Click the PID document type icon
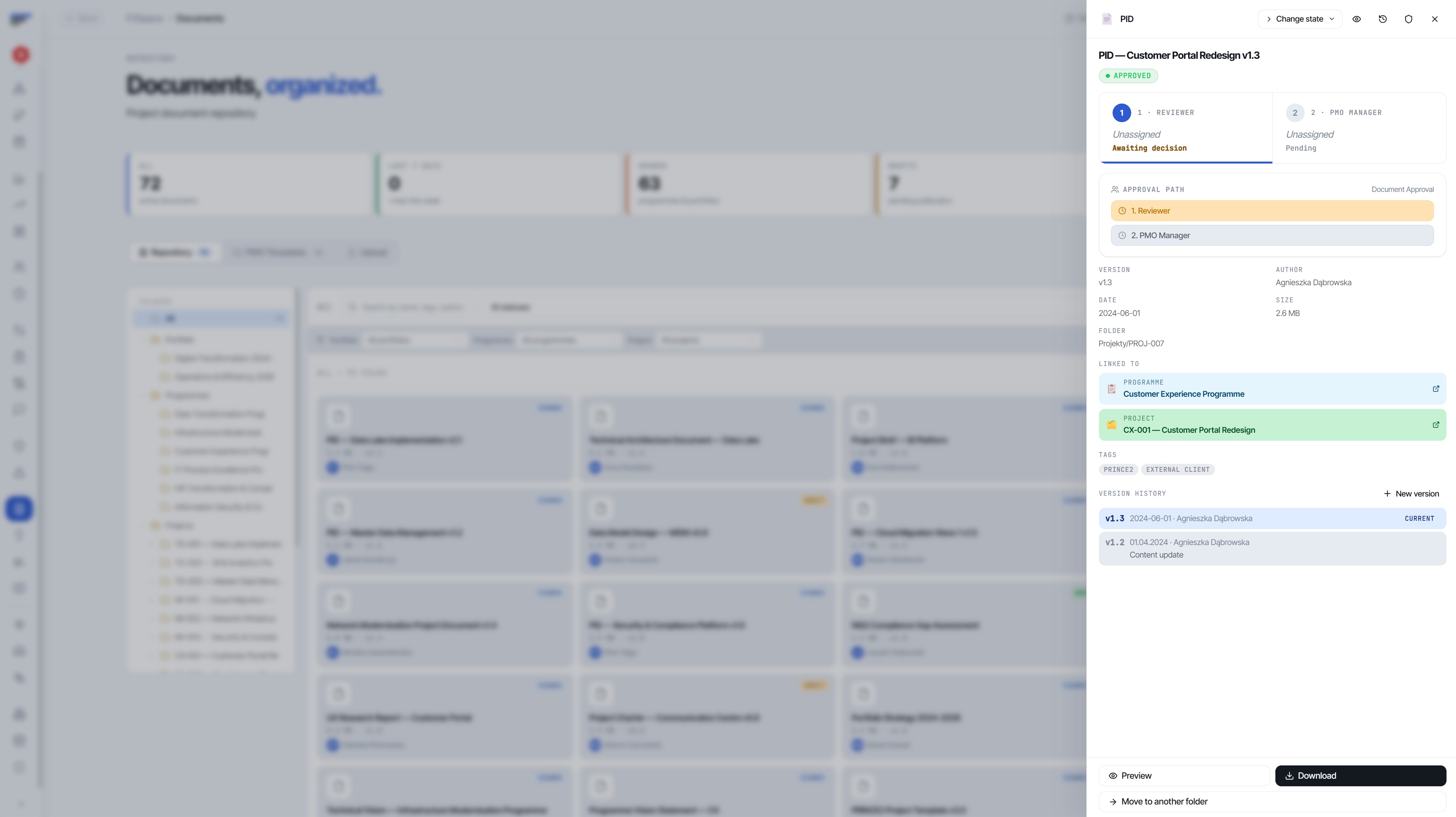Screen dimensions: 1456x817 click(x=1107, y=19)
